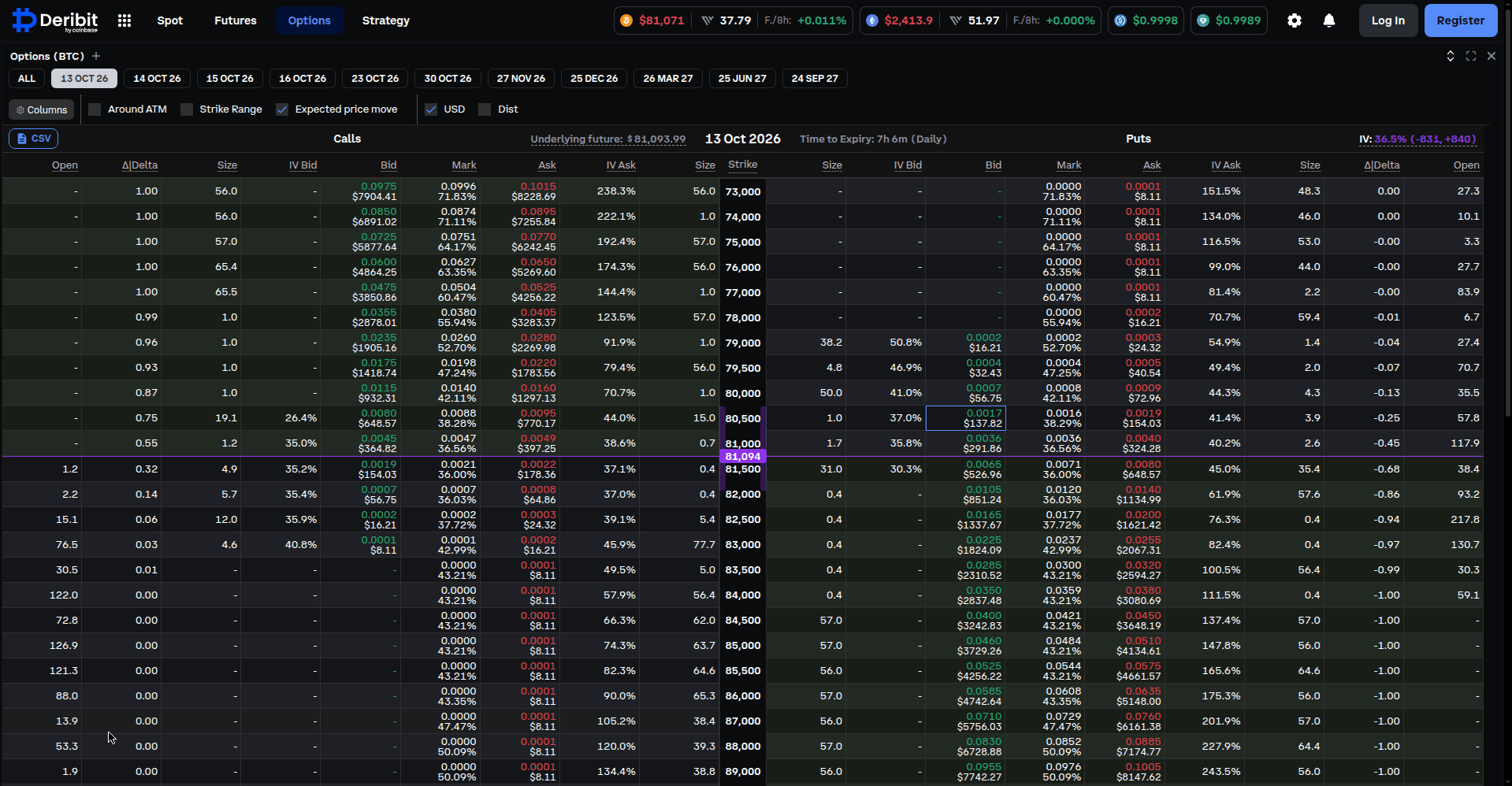Add a new options panel with plus icon
This screenshot has width=1512, height=786.
(x=96, y=56)
